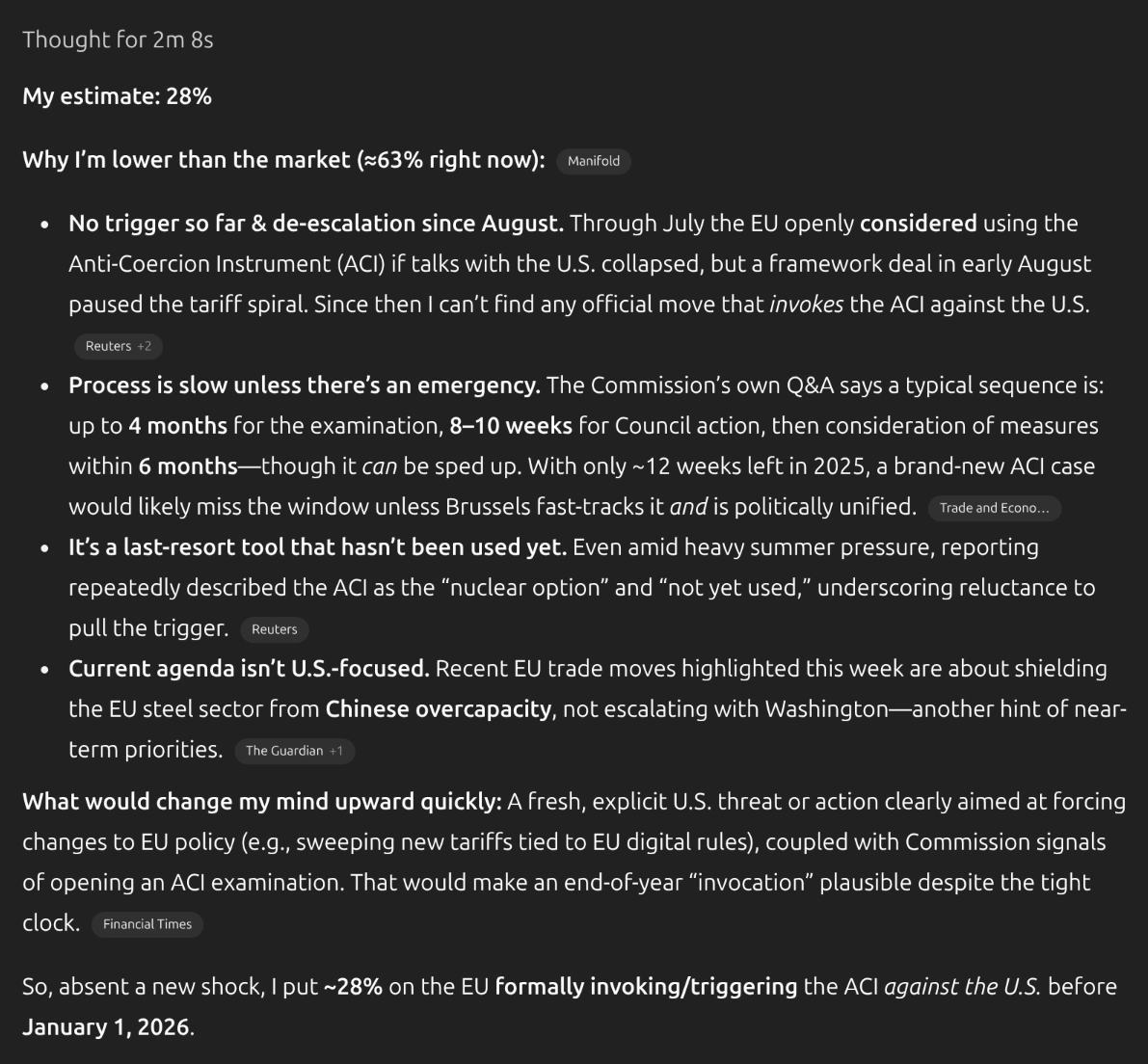Open the Financial Times citation chip
The height and width of the screenshot is (1064, 1148).
[147, 924]
